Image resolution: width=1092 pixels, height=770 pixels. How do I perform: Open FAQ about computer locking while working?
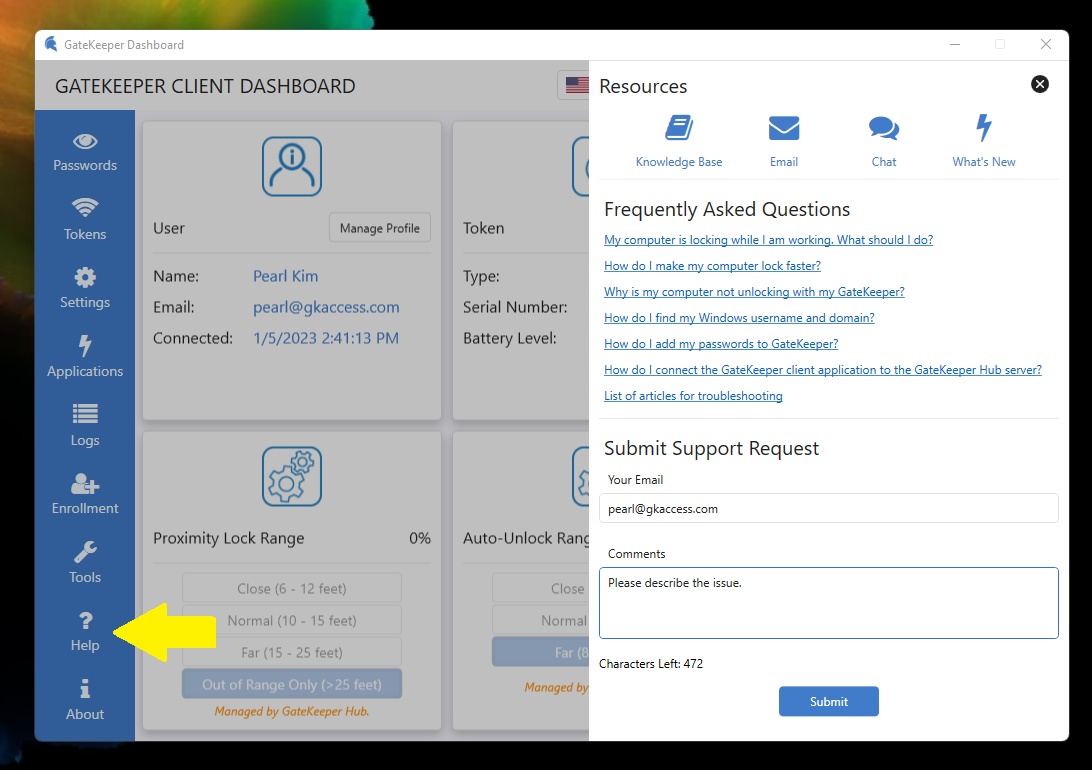pos(768,239)
